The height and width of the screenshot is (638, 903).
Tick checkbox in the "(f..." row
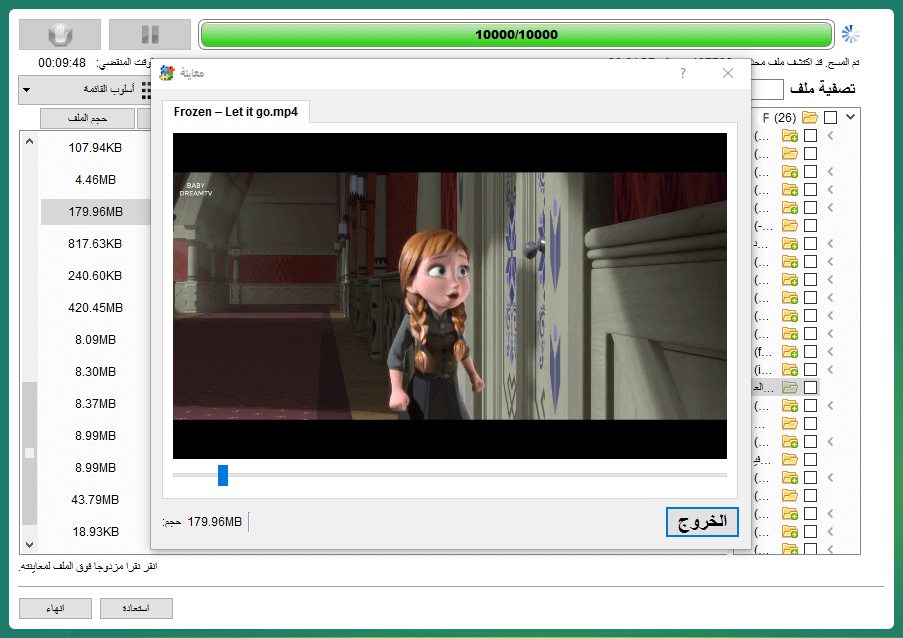[810, 351]
